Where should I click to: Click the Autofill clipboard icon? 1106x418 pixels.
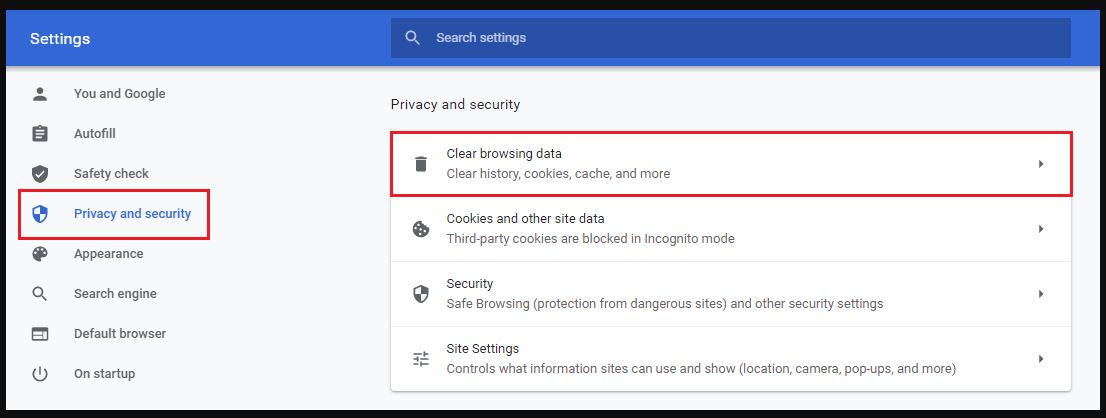coord(40,134)
